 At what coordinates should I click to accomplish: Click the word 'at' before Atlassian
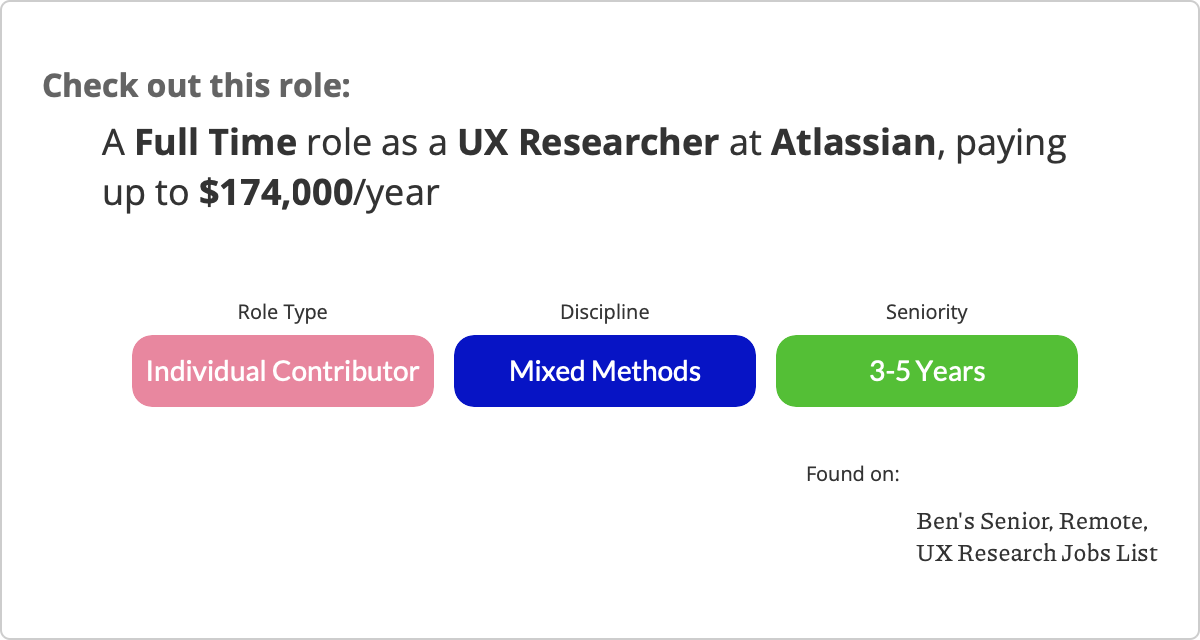coord(745,144)
